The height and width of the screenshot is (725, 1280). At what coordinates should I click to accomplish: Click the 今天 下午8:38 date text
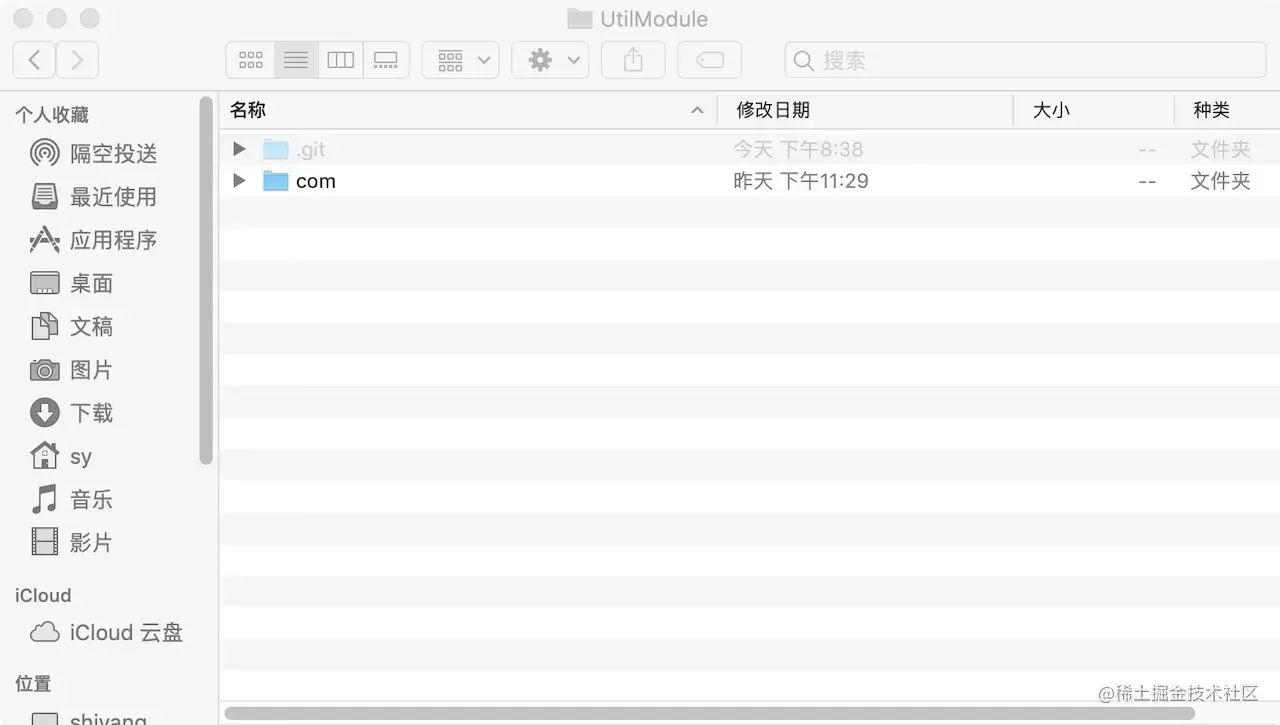(x=798, y=149)
